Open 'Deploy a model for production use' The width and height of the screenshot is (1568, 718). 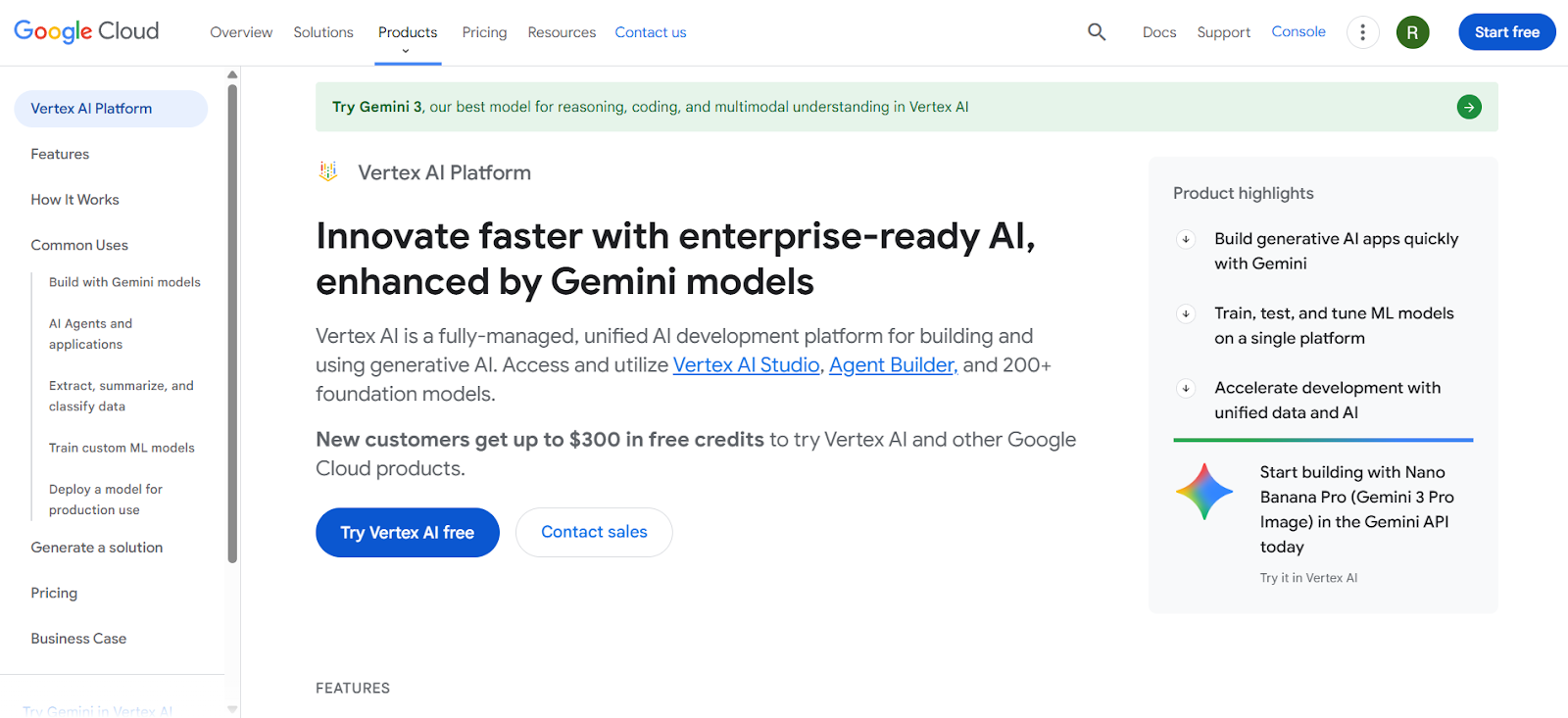pyautogui.click(x=106, y=500)
